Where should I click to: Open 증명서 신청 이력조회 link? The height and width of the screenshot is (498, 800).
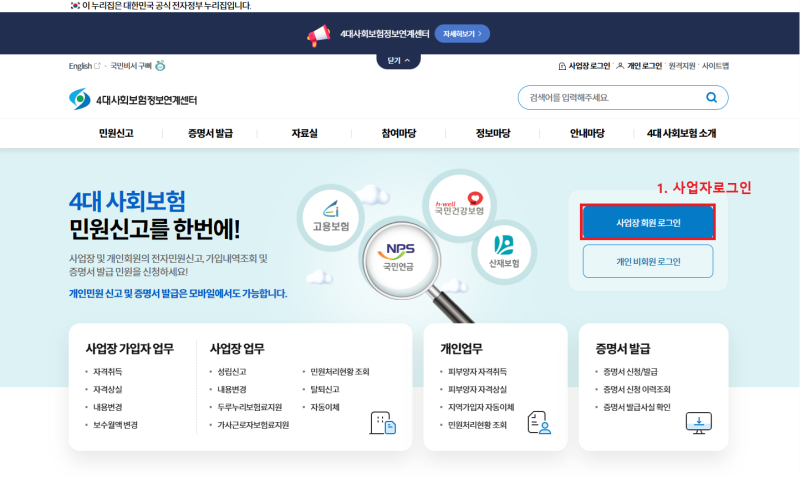[637, 389]
